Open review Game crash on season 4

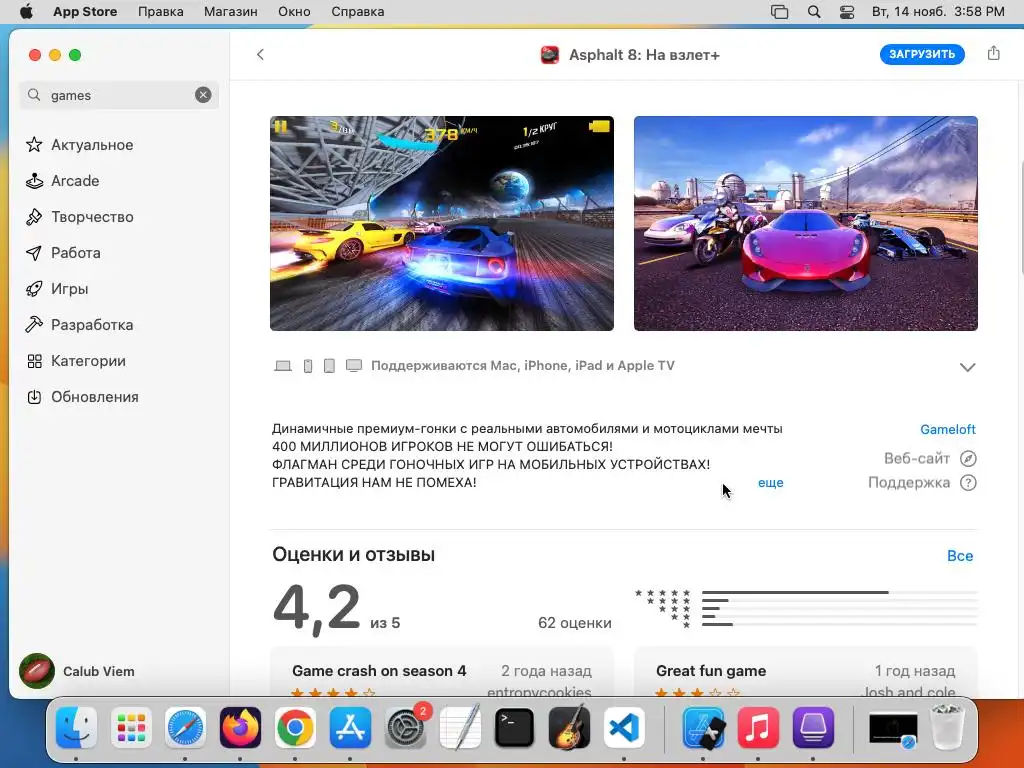coord(441,671)
